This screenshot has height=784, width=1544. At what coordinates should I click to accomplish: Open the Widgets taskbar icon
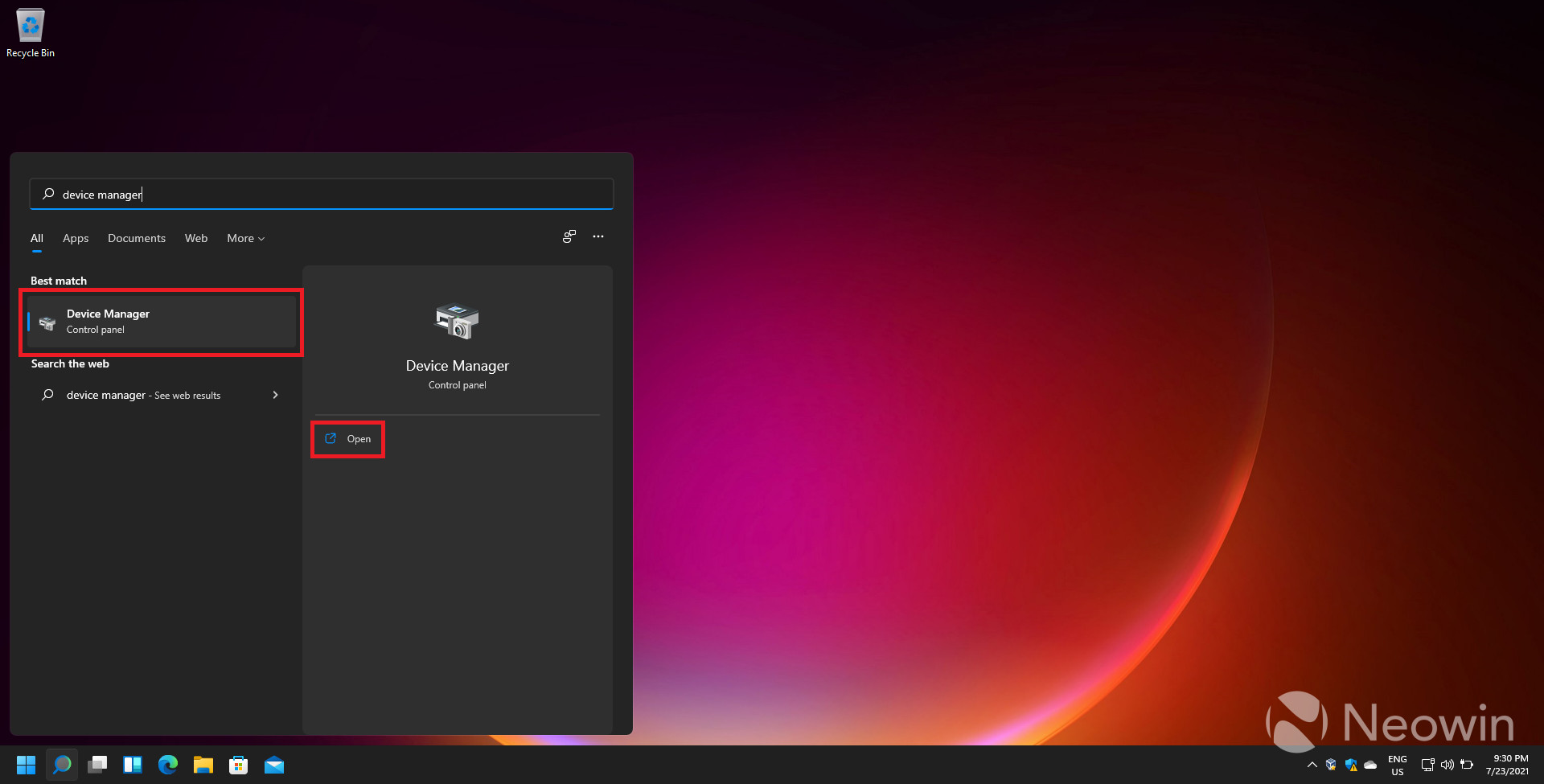[133, 765]
